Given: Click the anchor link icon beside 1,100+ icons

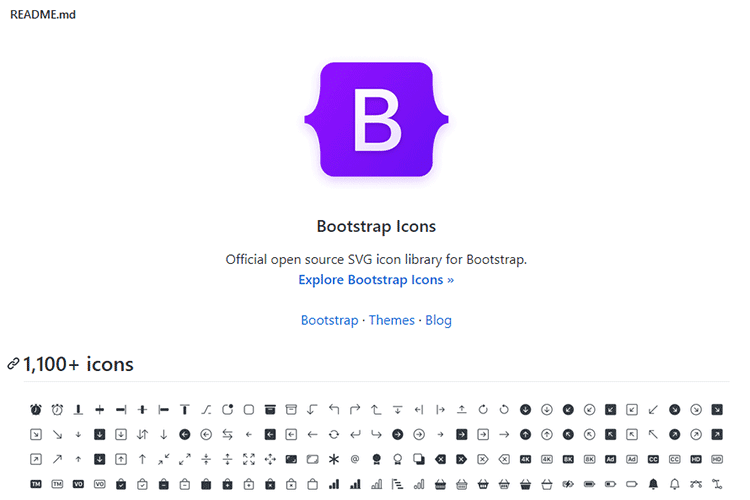Looking at the screenshot, I should pyautogui.click(x=12, y=364).
